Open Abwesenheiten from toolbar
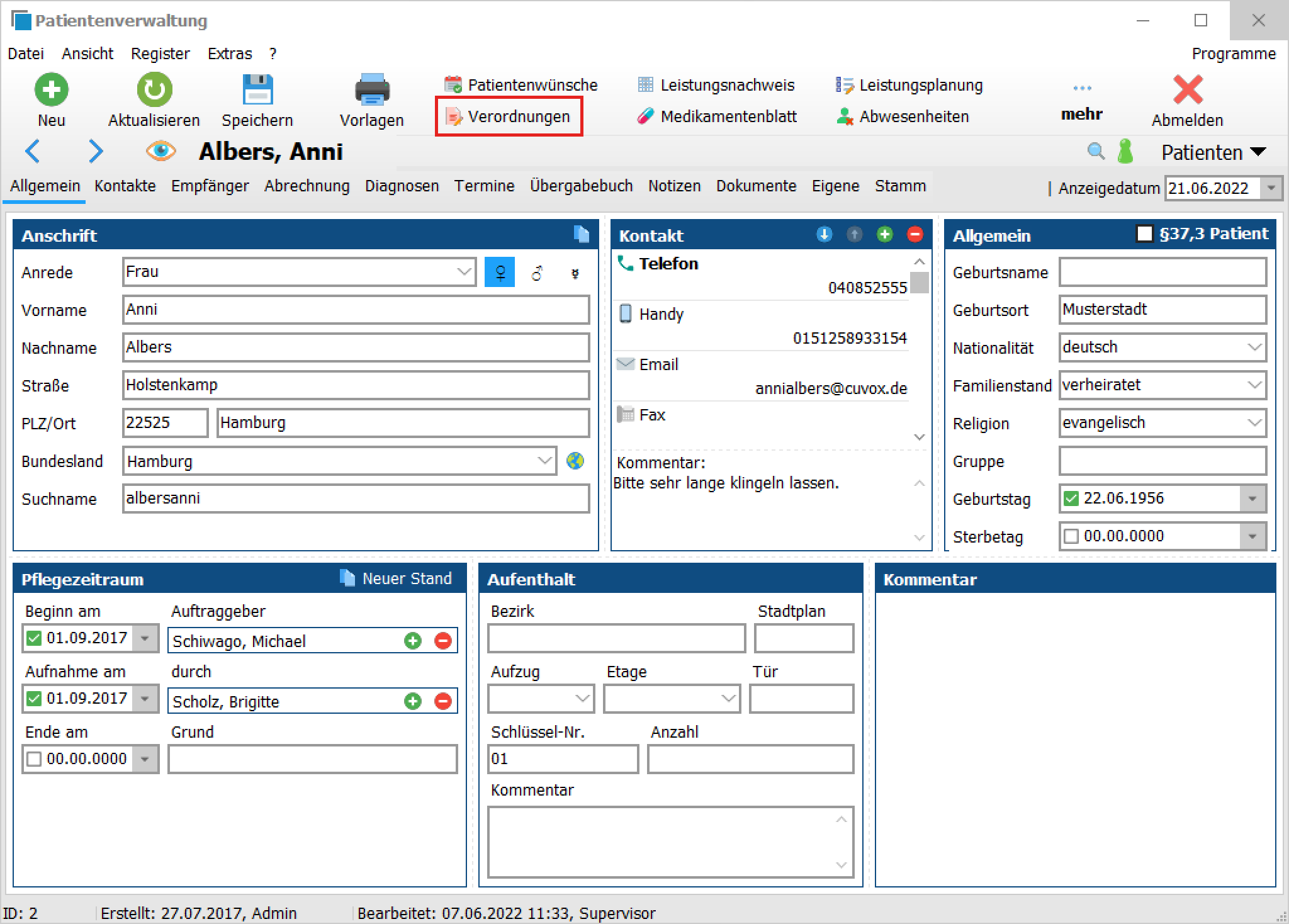Viewport: 1289px width, 924px height. tap(902, 116)
